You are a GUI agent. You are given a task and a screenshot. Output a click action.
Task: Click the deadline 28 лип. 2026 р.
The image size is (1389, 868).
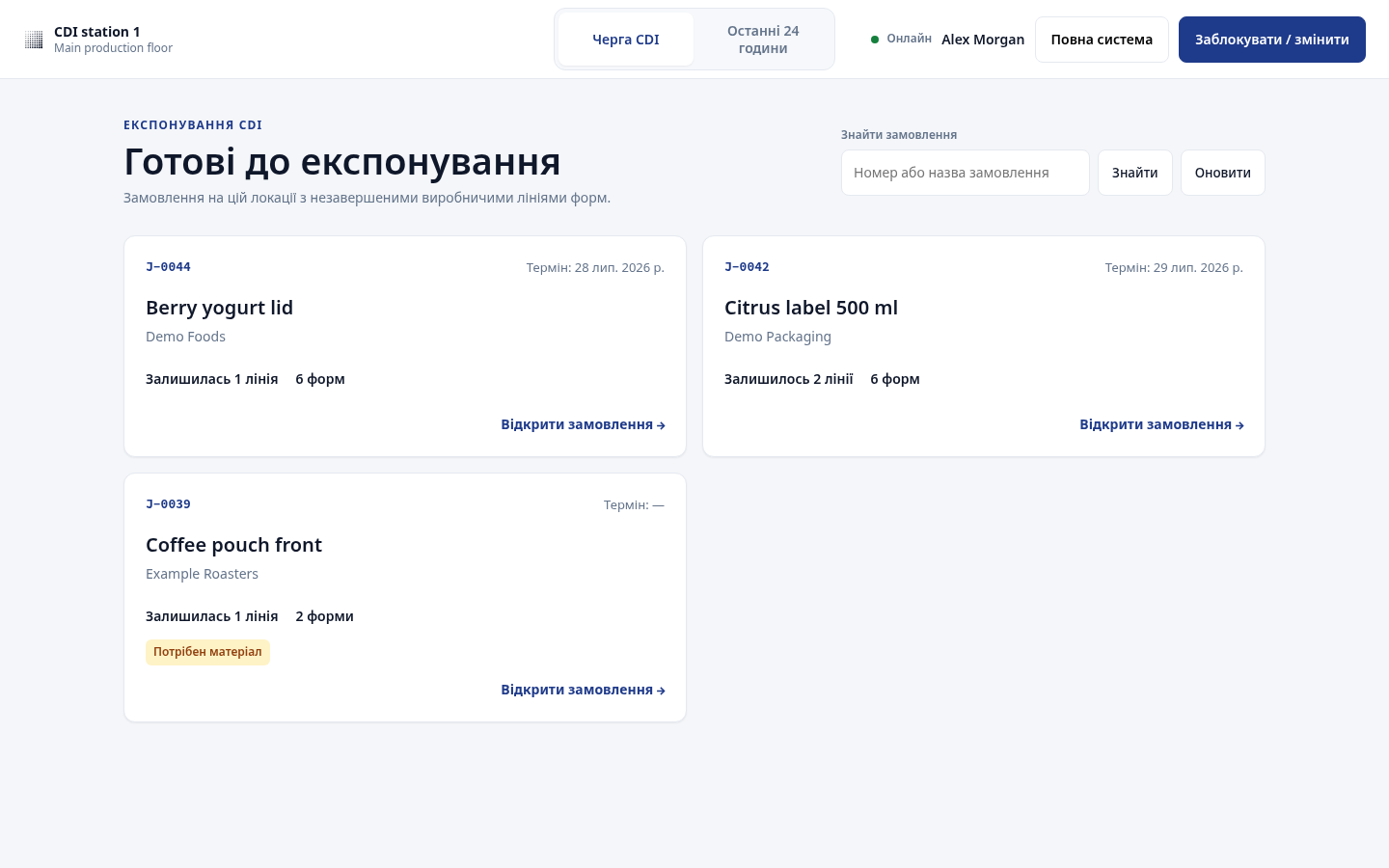pos(595,267)
